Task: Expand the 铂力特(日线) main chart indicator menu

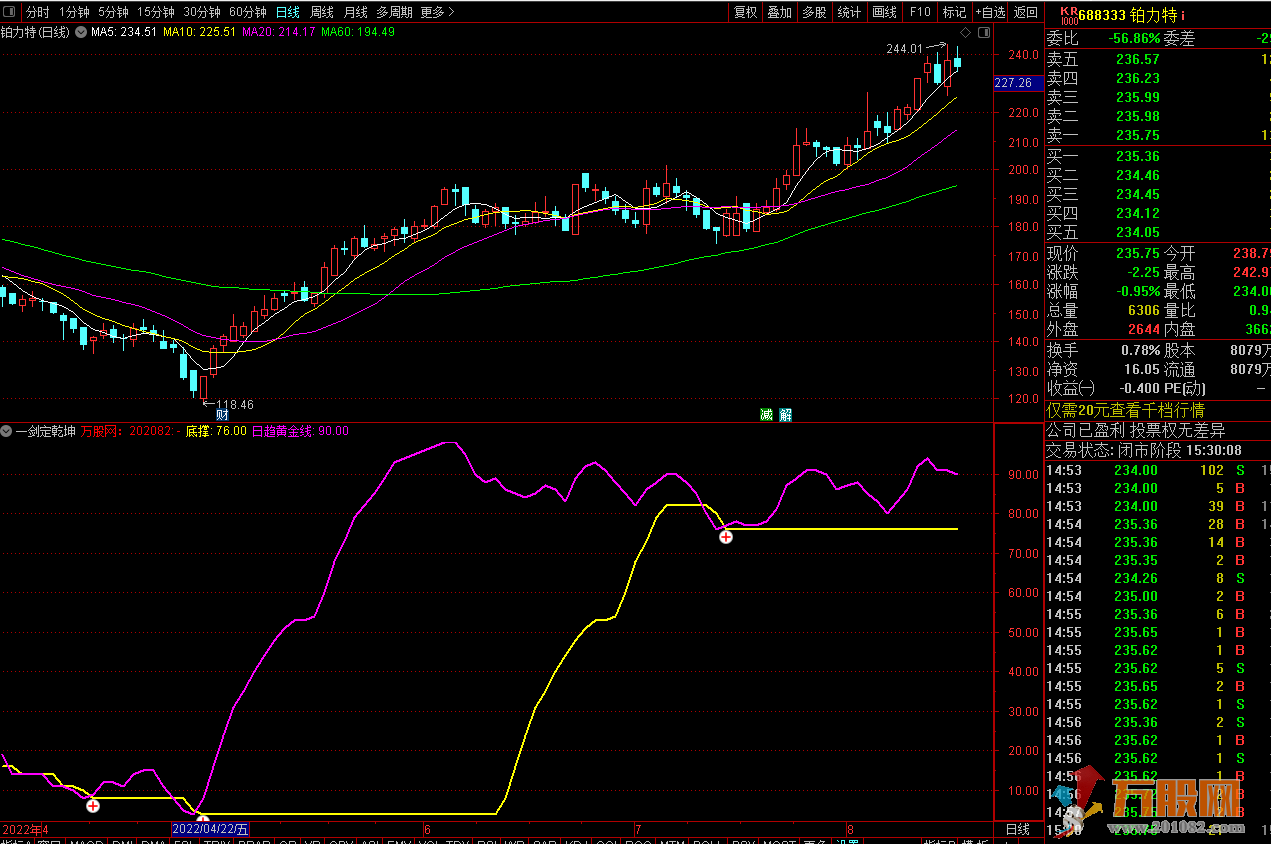Action: [x=79, y=32]
